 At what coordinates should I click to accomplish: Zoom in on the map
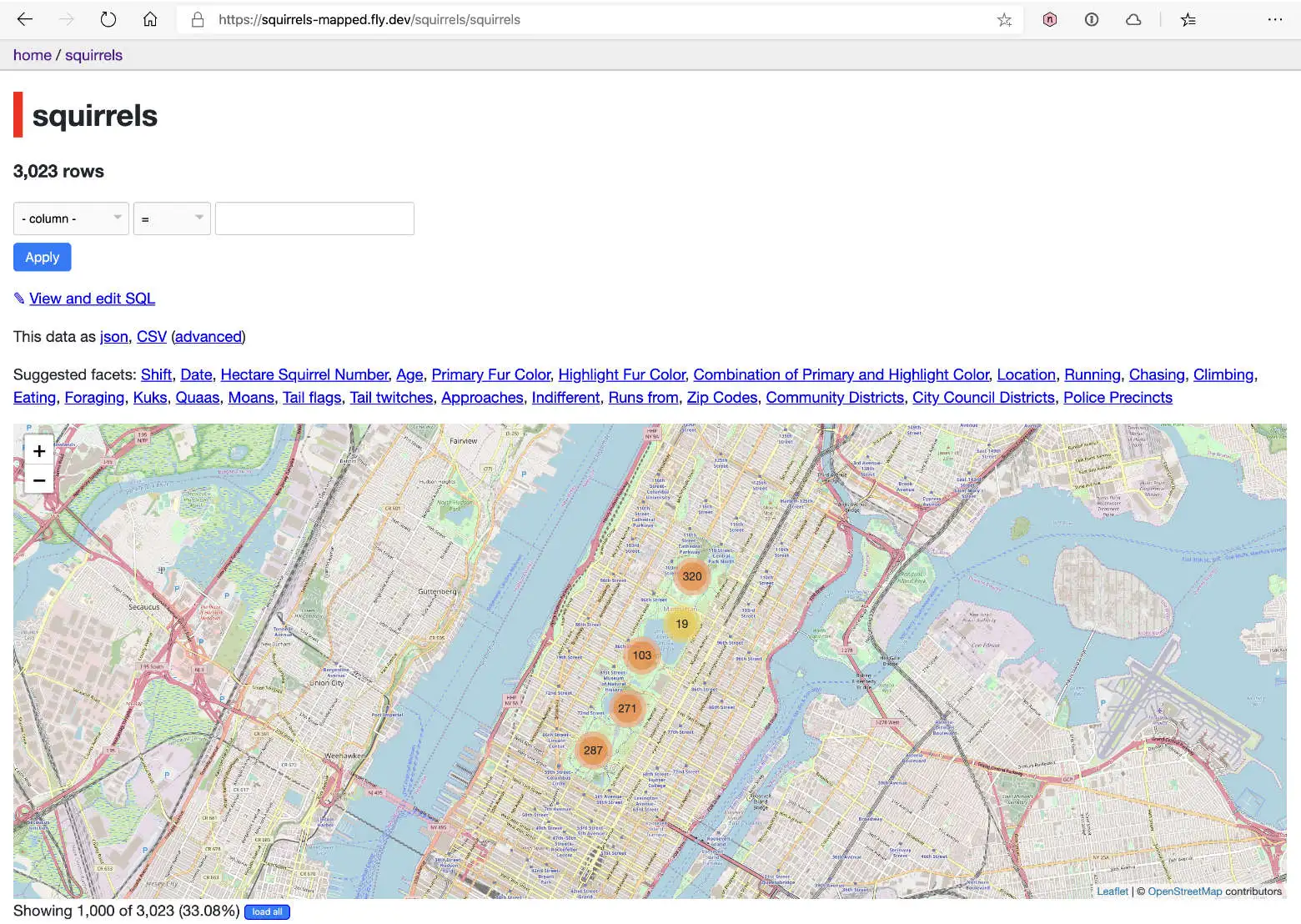pyautogui.click(x=39, y=450)
